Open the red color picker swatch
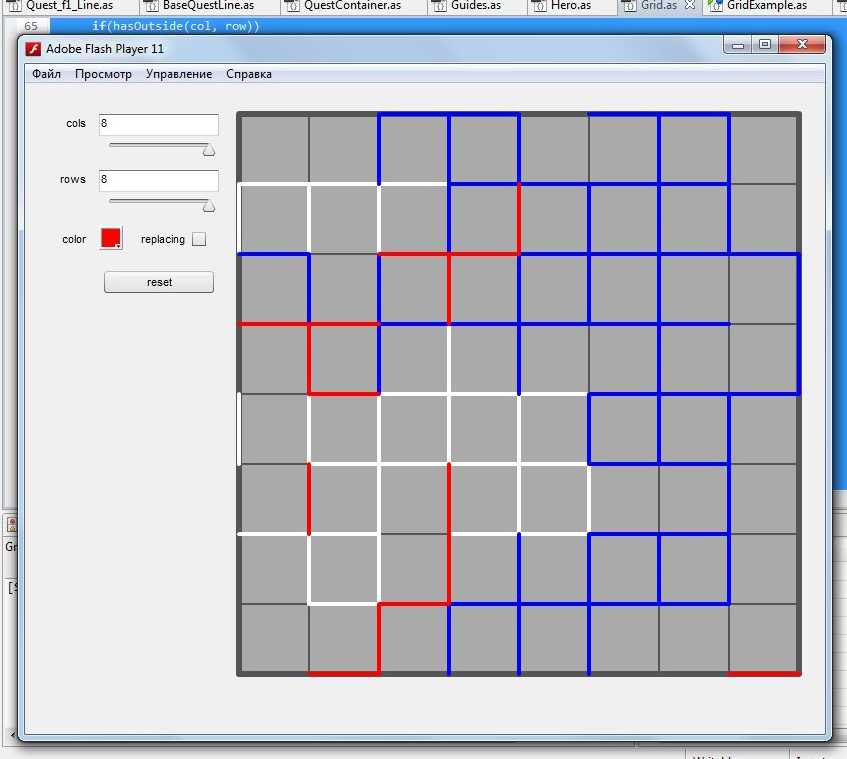847x759 pixels. 111,238
